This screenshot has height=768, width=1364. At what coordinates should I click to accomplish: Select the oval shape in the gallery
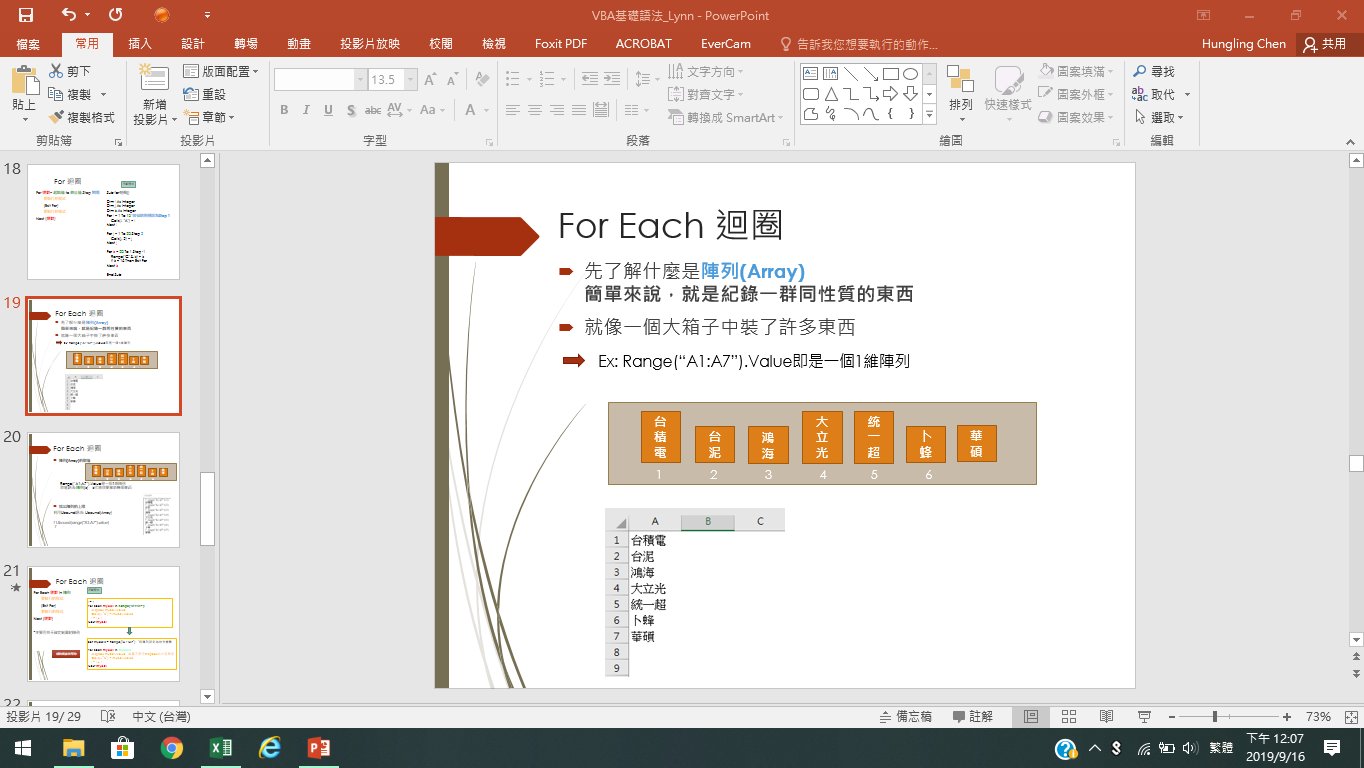click(x=911, y=73)
